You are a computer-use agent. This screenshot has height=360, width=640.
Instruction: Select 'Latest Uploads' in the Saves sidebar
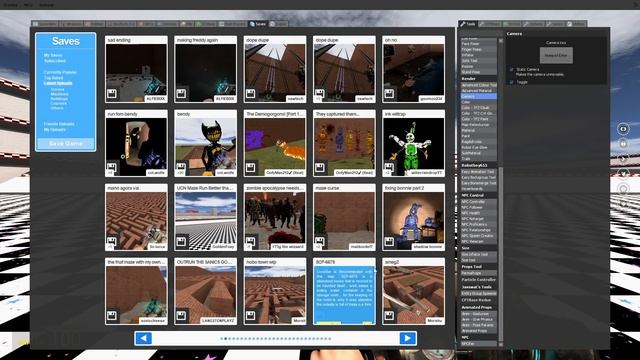pos(58,83)
